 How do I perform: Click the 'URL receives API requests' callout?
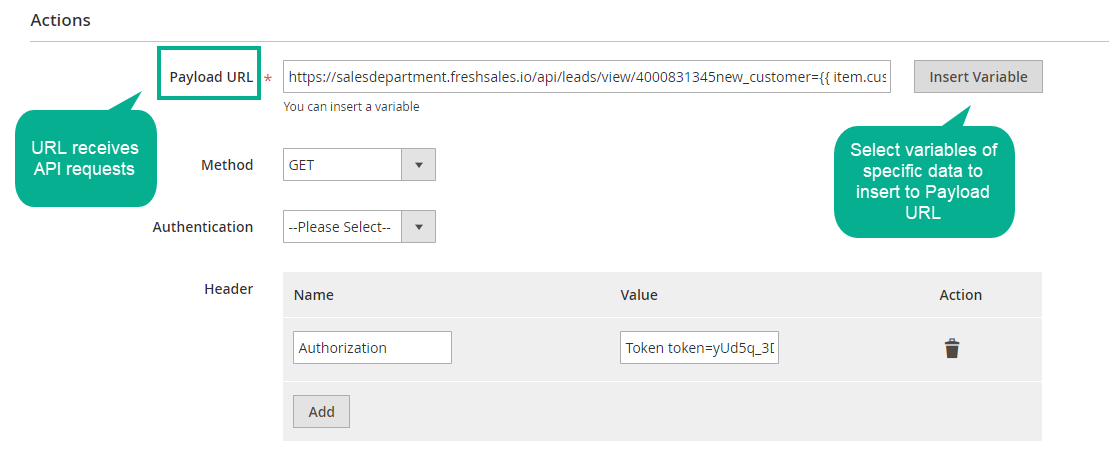click(85, 158)
